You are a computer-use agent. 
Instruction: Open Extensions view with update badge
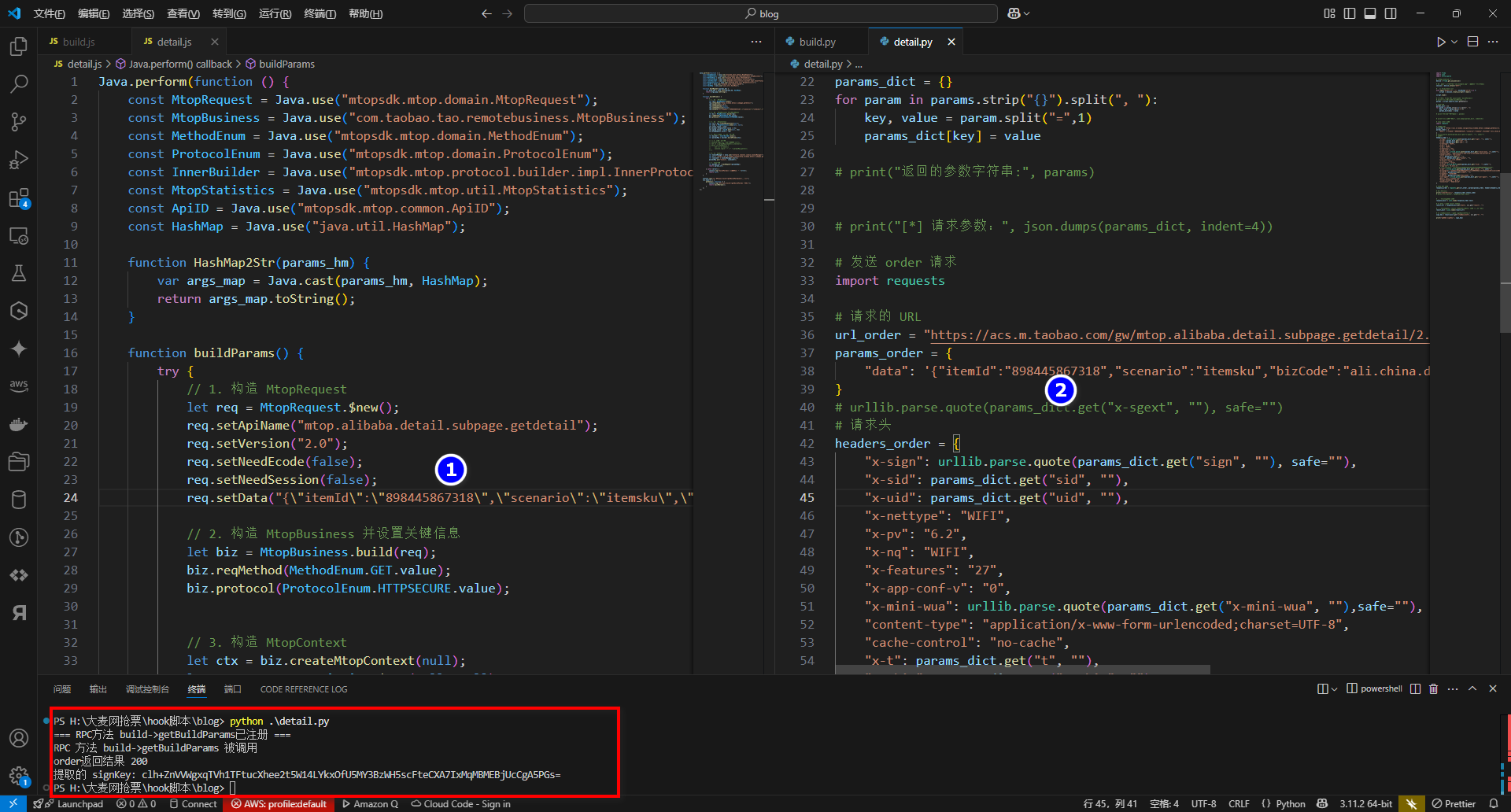(x=19, y=197)
